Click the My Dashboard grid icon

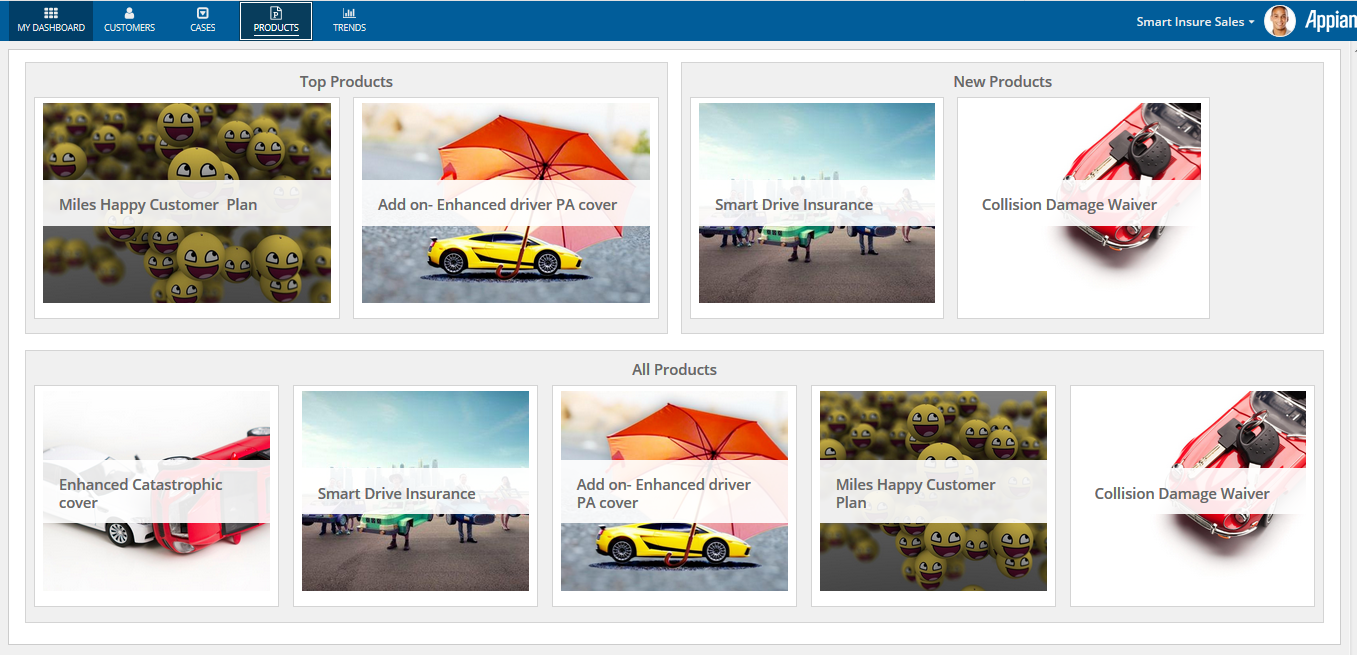point(51,13)
